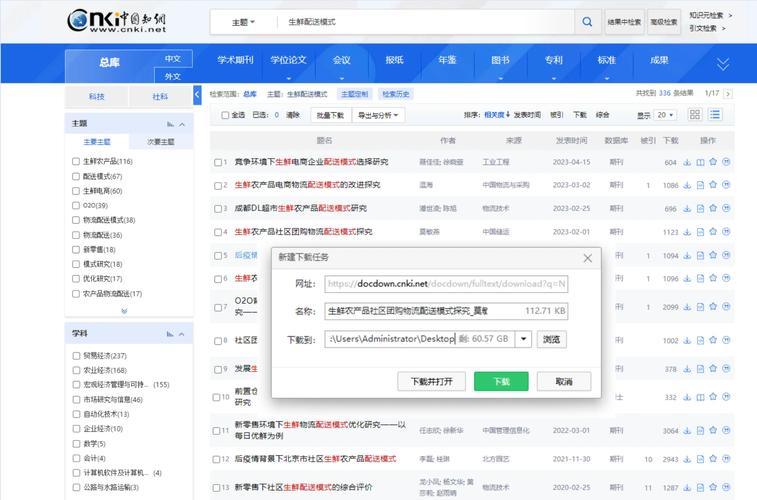Viewport: 757px width, 500px height.
Task: Open the 主题 search field dropdown
Action: (x=243, y=22)
